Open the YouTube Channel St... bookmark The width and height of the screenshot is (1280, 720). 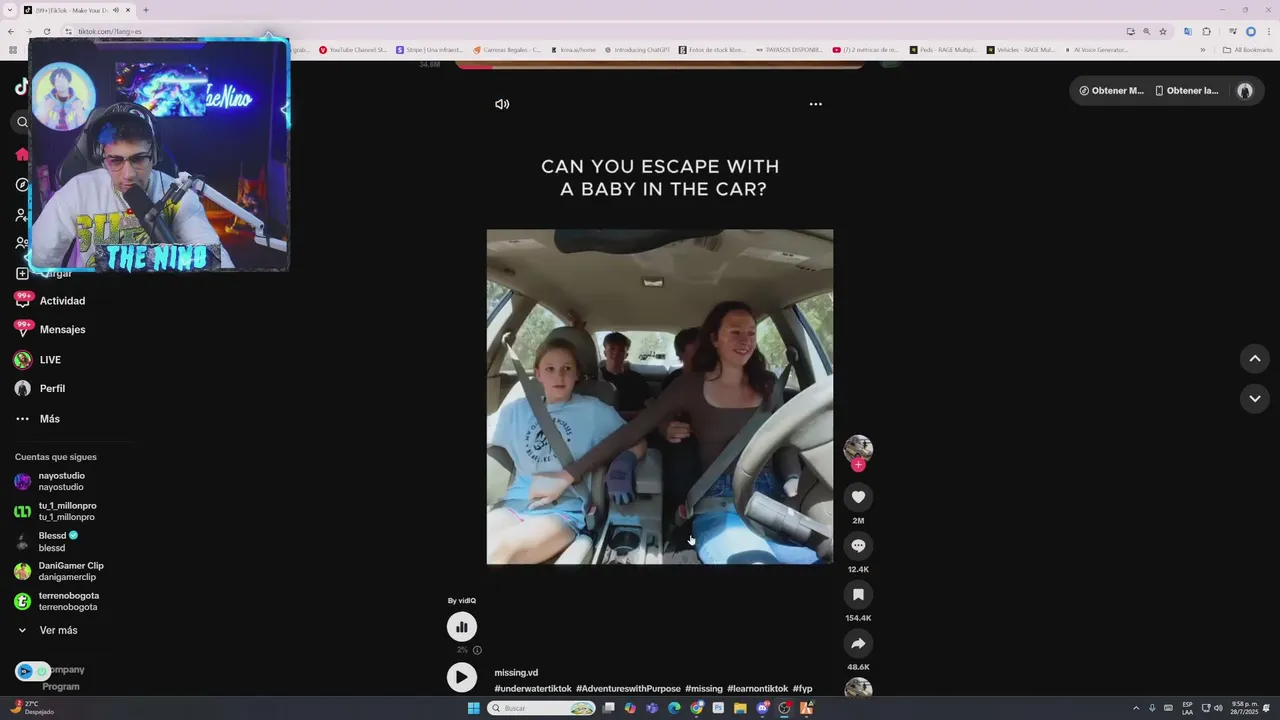[353, 49]
